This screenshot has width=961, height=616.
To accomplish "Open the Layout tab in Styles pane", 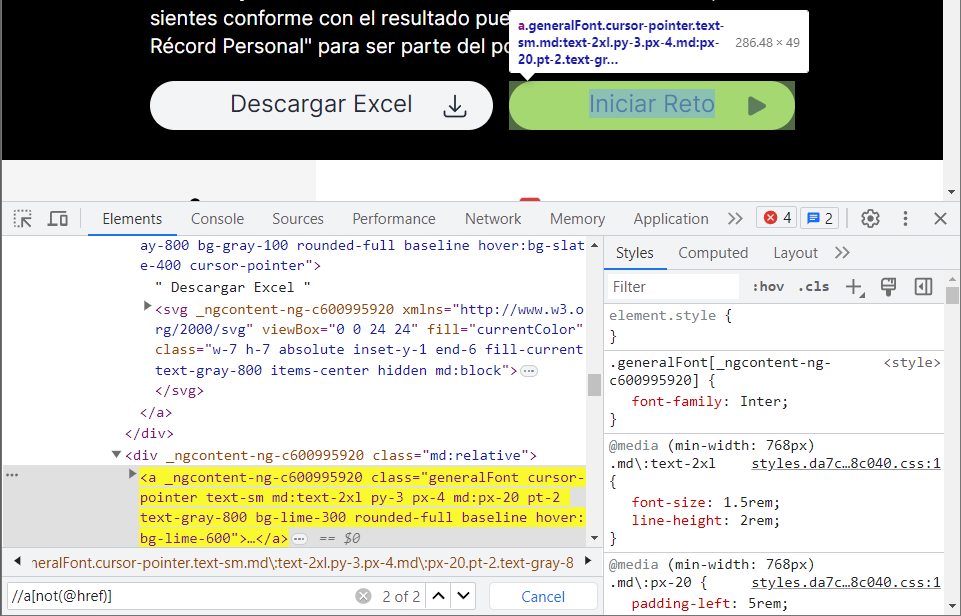I will click(795, 253).
